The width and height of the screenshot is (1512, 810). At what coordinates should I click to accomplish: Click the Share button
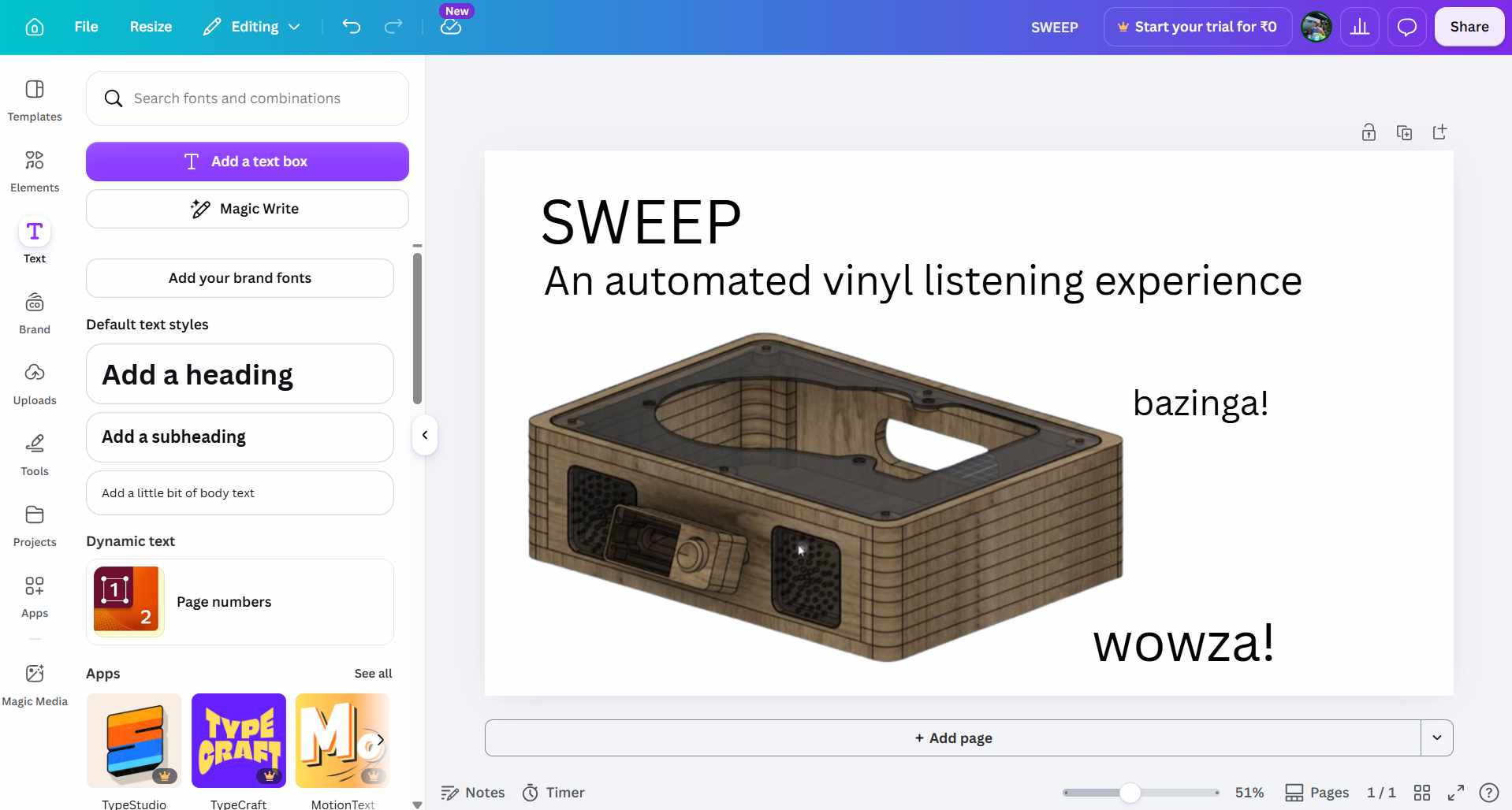[x=1469, y=27]
